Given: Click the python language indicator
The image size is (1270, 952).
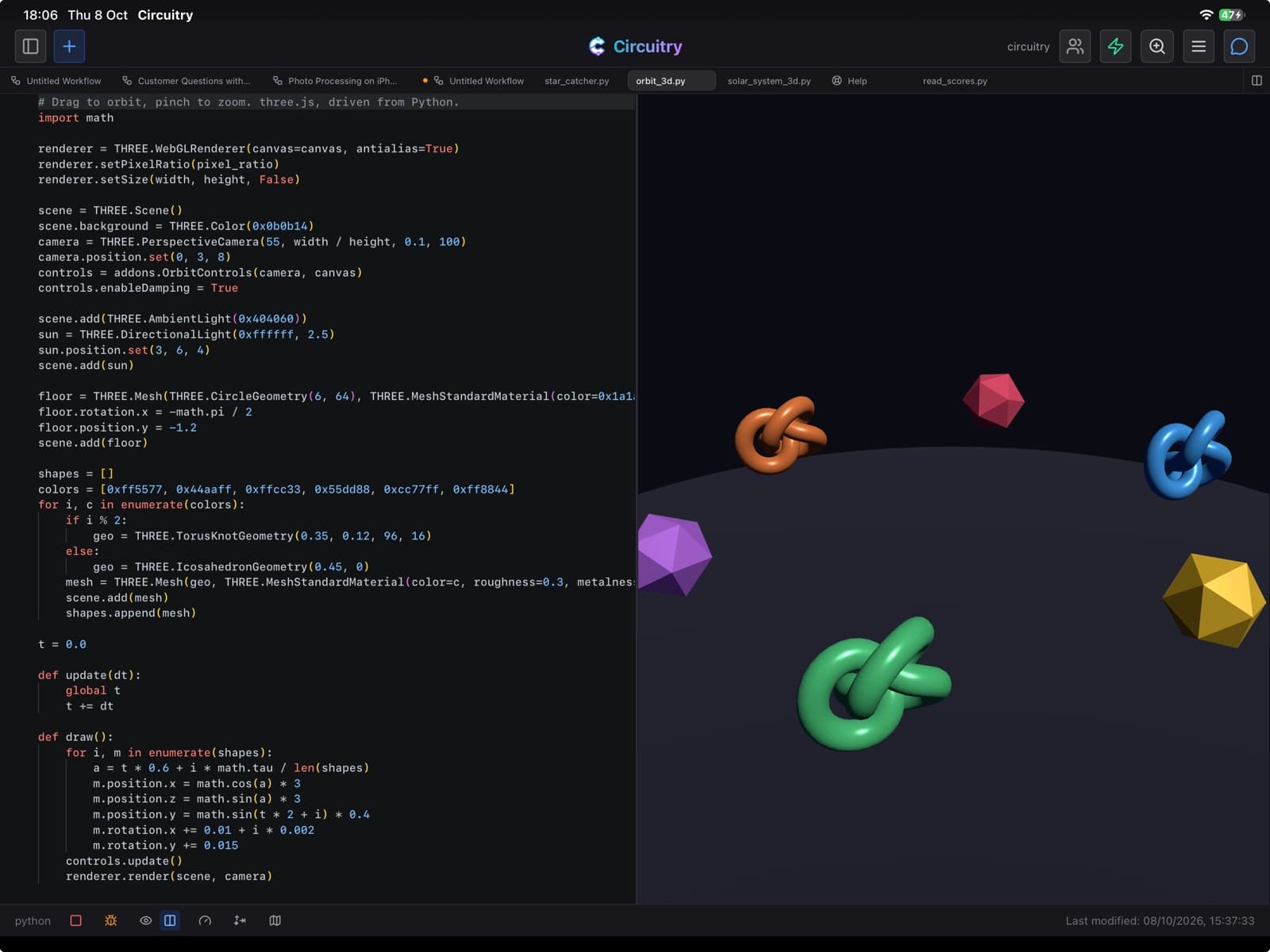Looking at the screenshot, I should (33, 920).
